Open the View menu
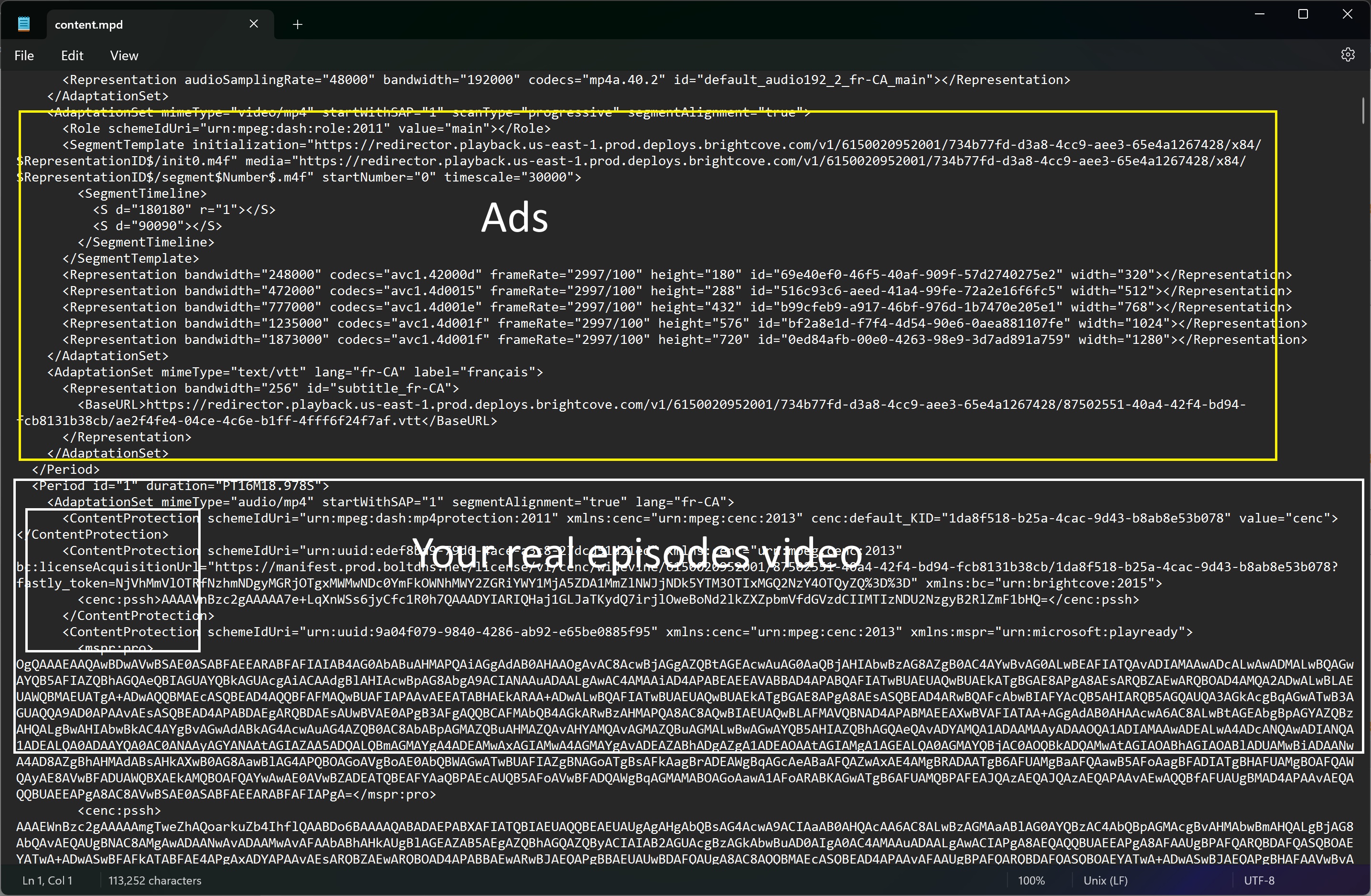The width and height of the screenshot is (1371, 896). [124, 56]
